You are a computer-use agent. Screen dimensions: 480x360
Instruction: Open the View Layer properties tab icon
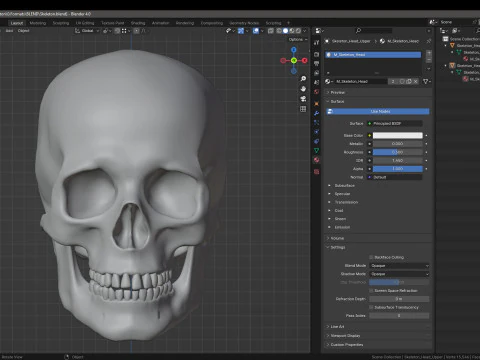316,73
